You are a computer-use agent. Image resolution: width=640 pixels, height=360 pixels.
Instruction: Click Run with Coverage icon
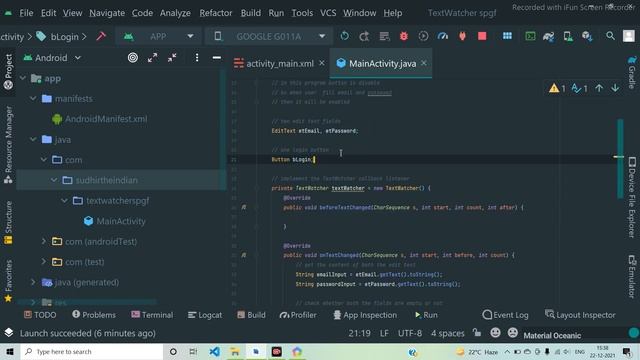(x=423, y=36)
